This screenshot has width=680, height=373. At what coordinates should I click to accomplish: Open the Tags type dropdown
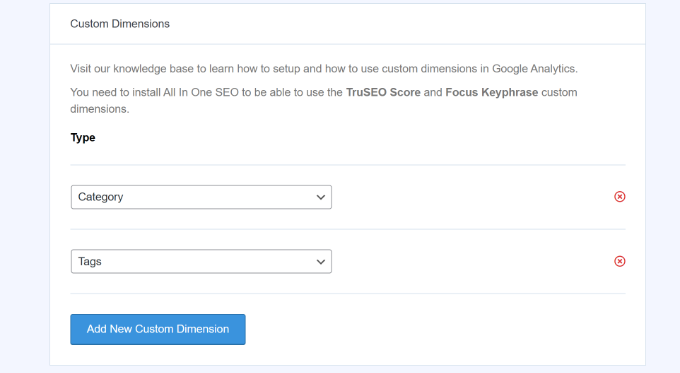201,261
